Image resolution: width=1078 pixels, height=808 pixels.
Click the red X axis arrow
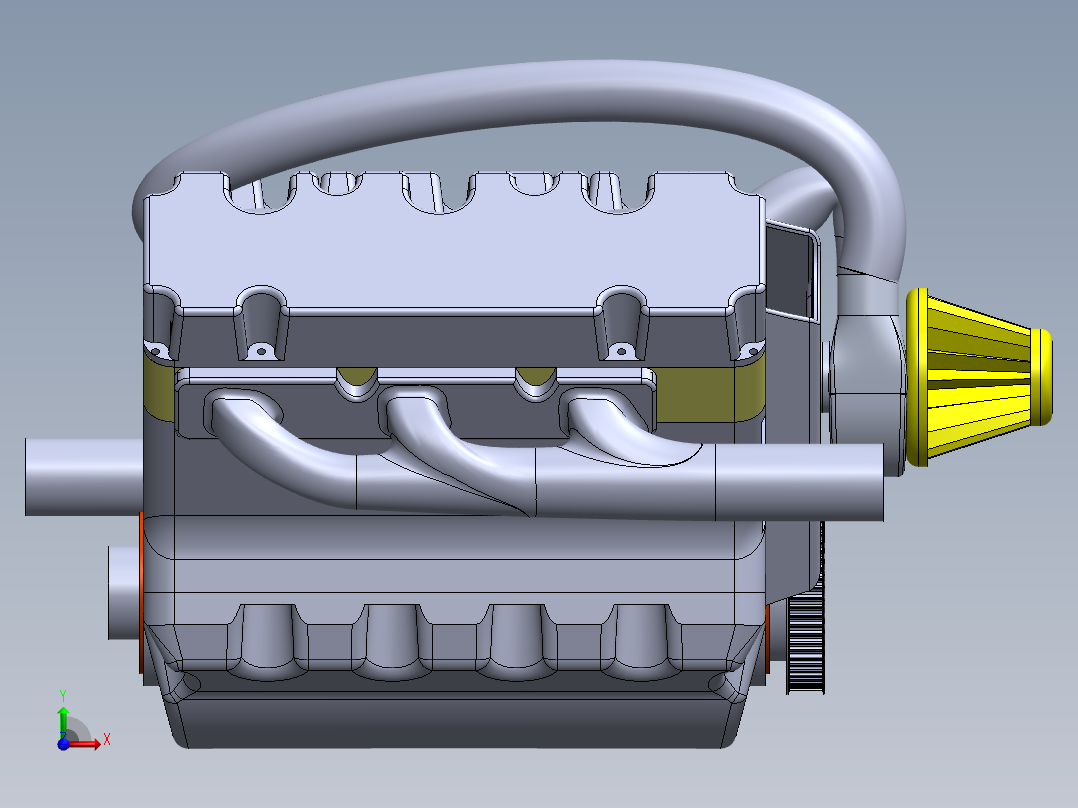95,744
